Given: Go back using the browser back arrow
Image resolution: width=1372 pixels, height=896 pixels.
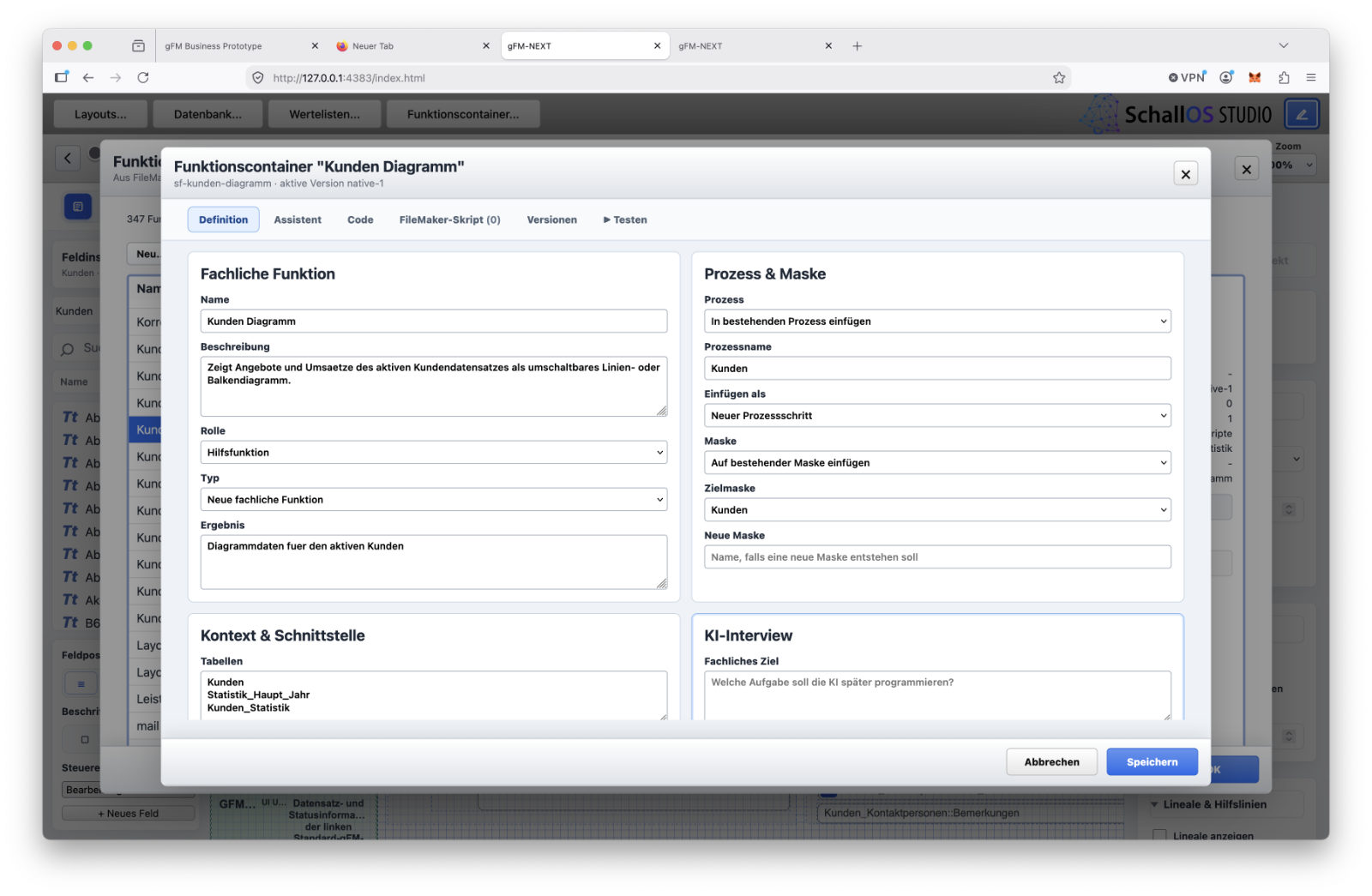Looking at the screenshot, I should click(88, 77).
